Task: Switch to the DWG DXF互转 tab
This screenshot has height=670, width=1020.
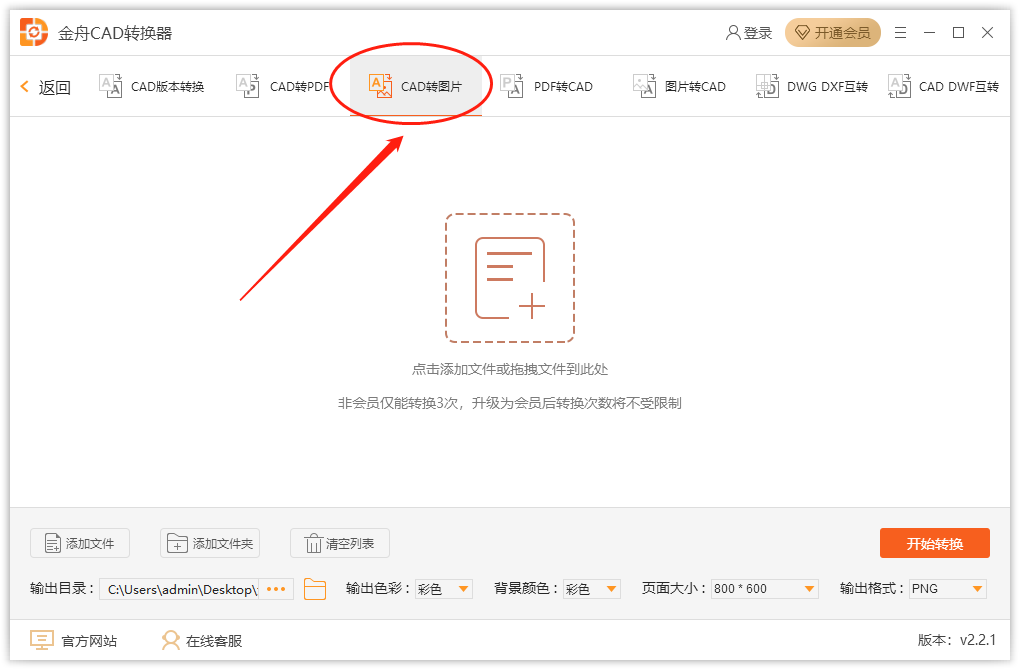Action: [812, 87]
